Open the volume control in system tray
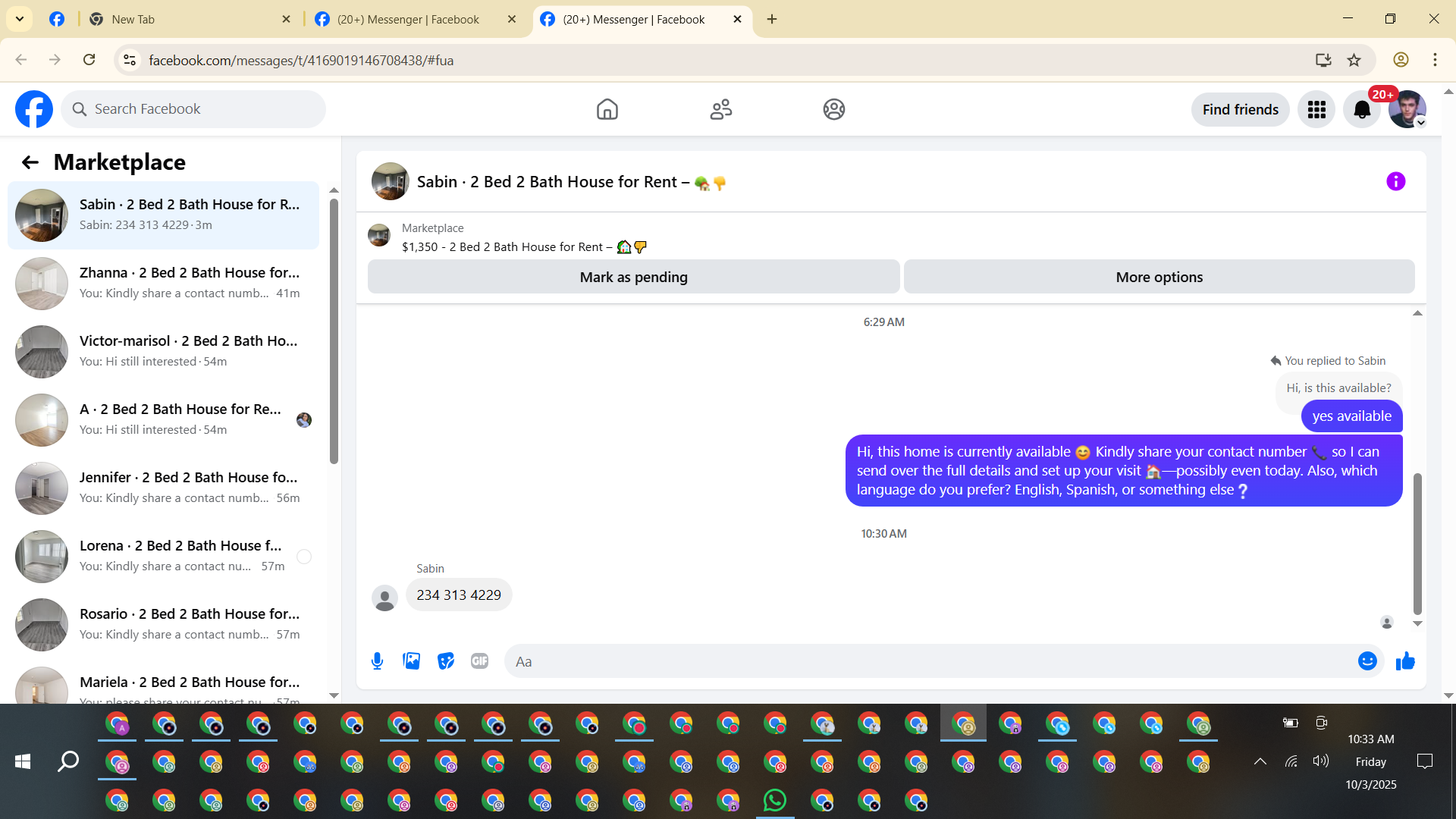The height and width of the screenshot is (819, 1456). click(x=1321, y=761)
